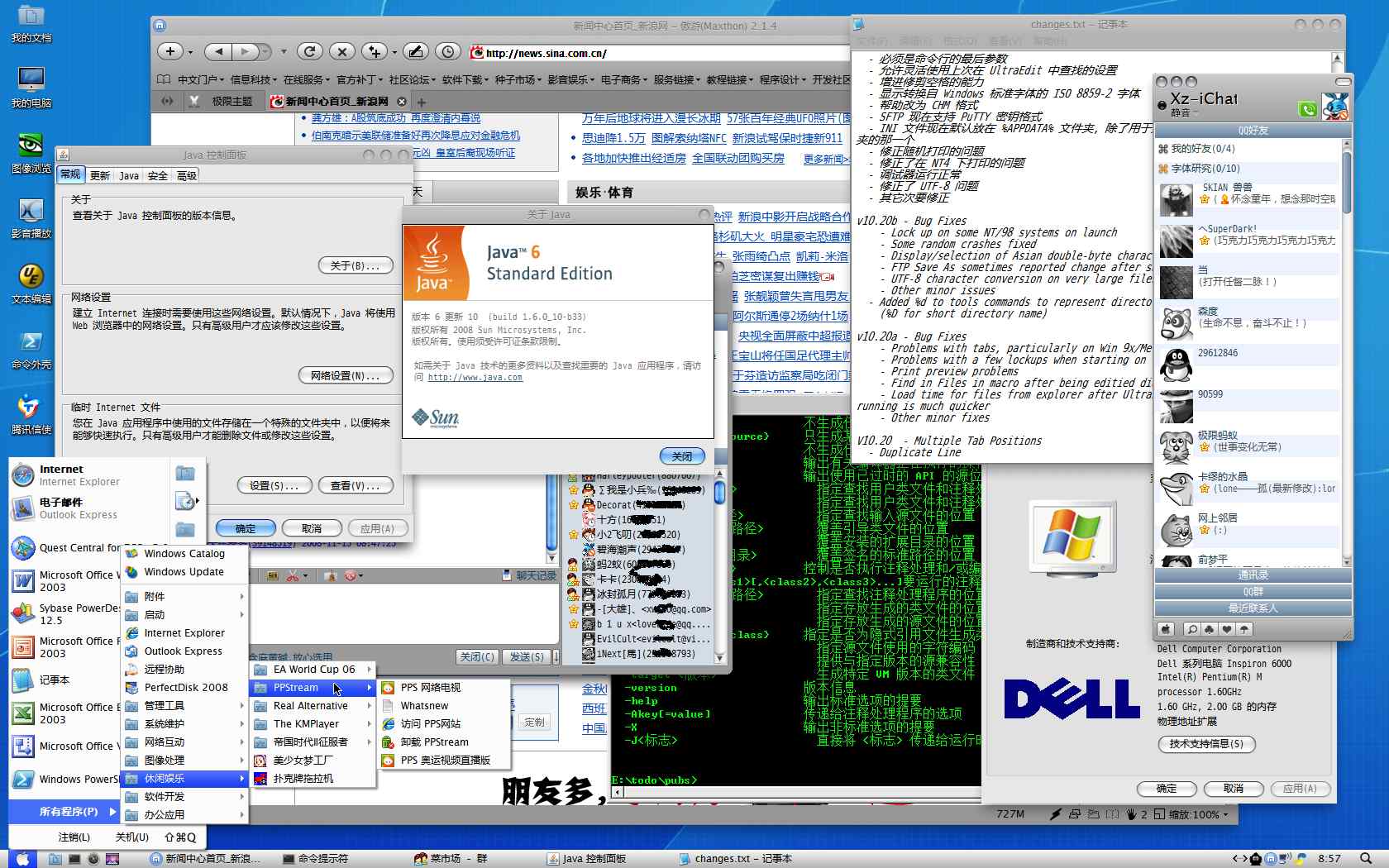The width and height of the screenshot is (1389, 868).
Task: Open 命令外壳 PowerShell desktop icon
Action: point(31,349)
